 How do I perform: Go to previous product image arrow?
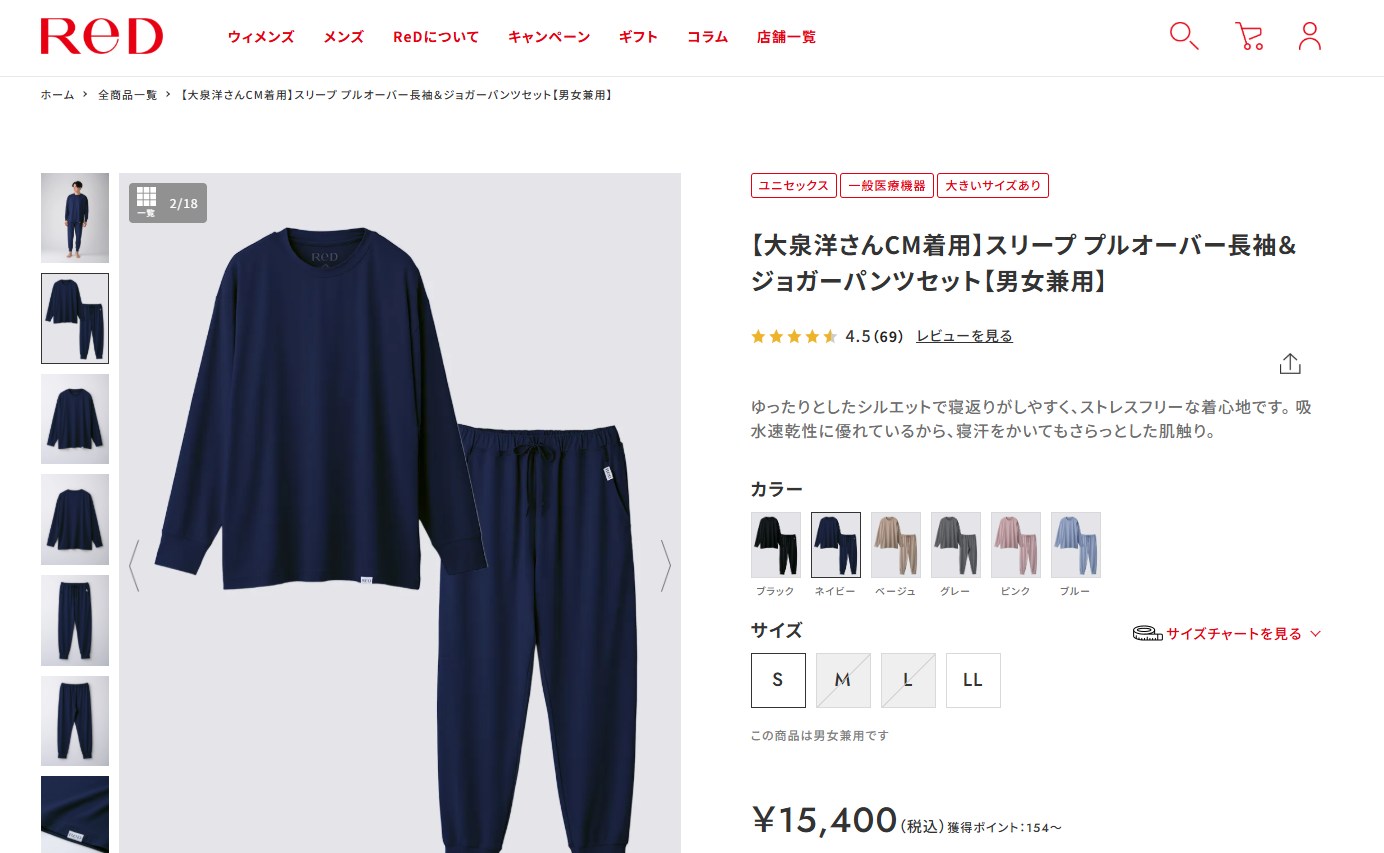(x=134, y=565)
